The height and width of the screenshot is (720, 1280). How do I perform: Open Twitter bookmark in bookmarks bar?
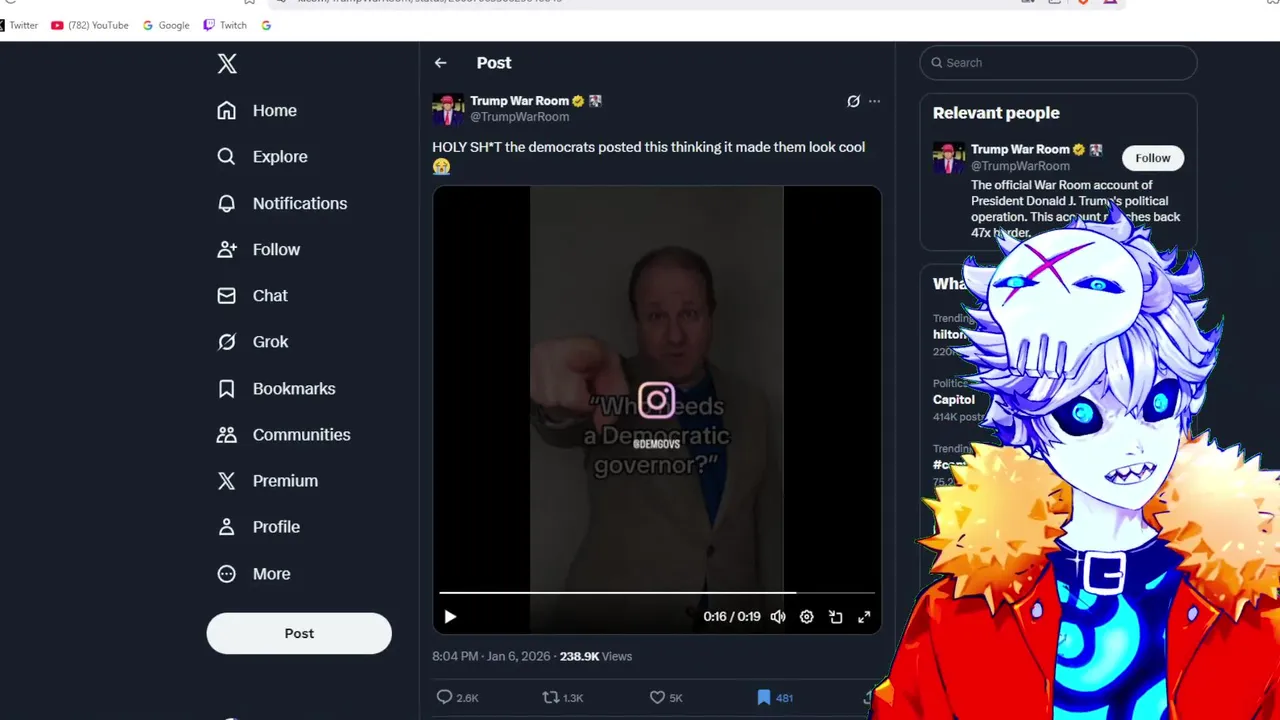pyautogui.click(x=19, y=25)
